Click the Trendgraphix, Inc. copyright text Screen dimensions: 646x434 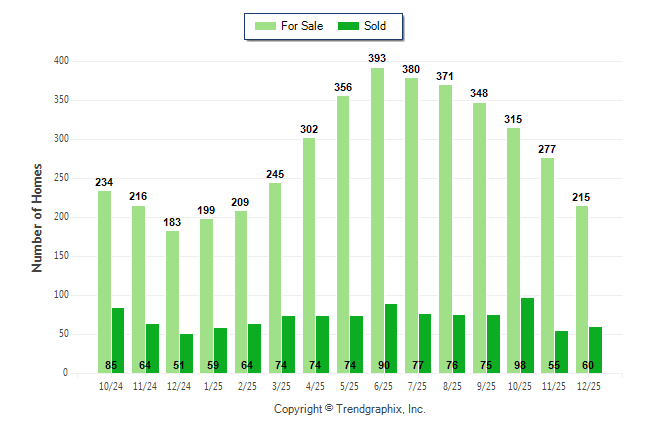coord(350,409)
